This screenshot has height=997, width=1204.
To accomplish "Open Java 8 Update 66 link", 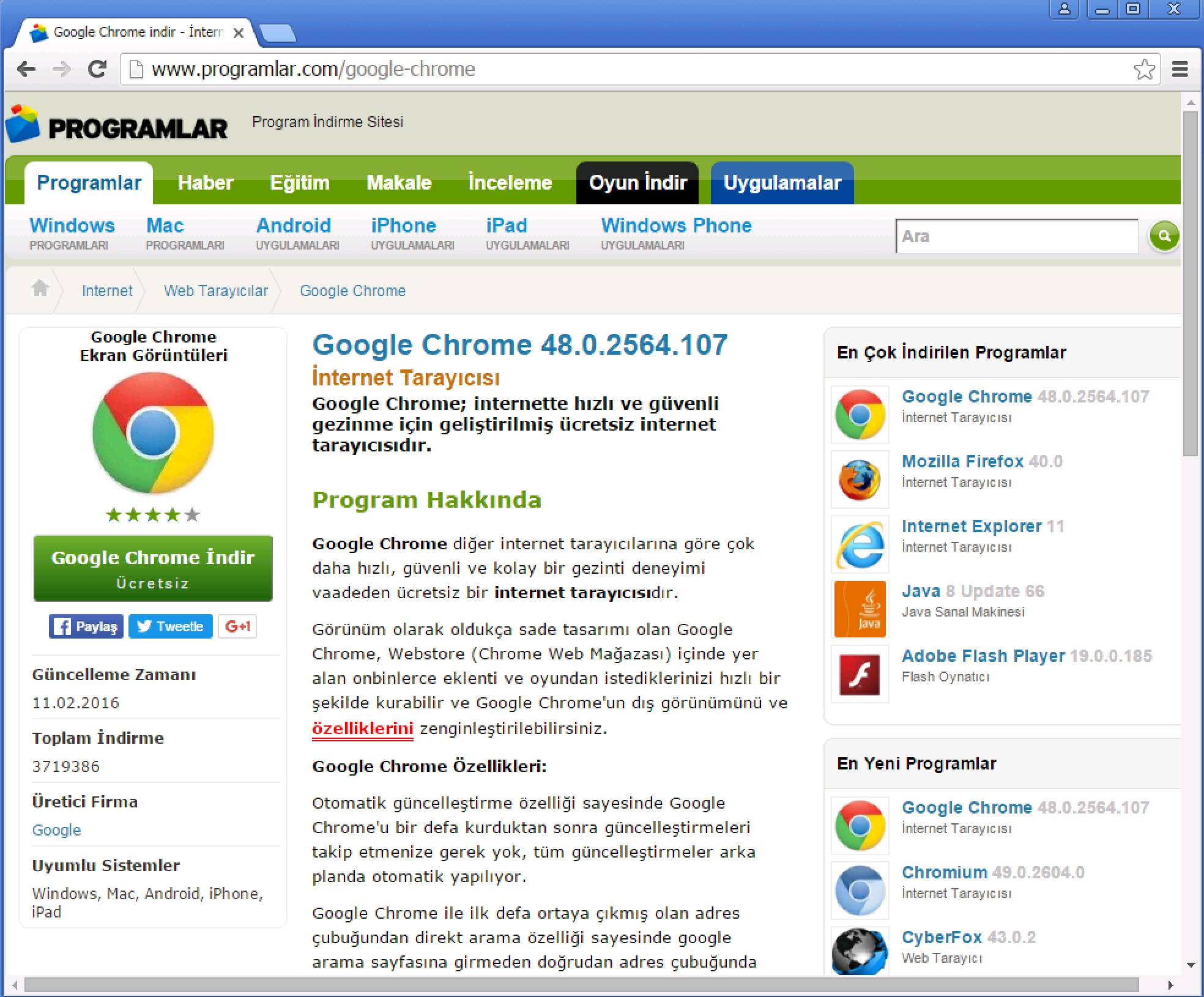I will click(x=973, y=591).
